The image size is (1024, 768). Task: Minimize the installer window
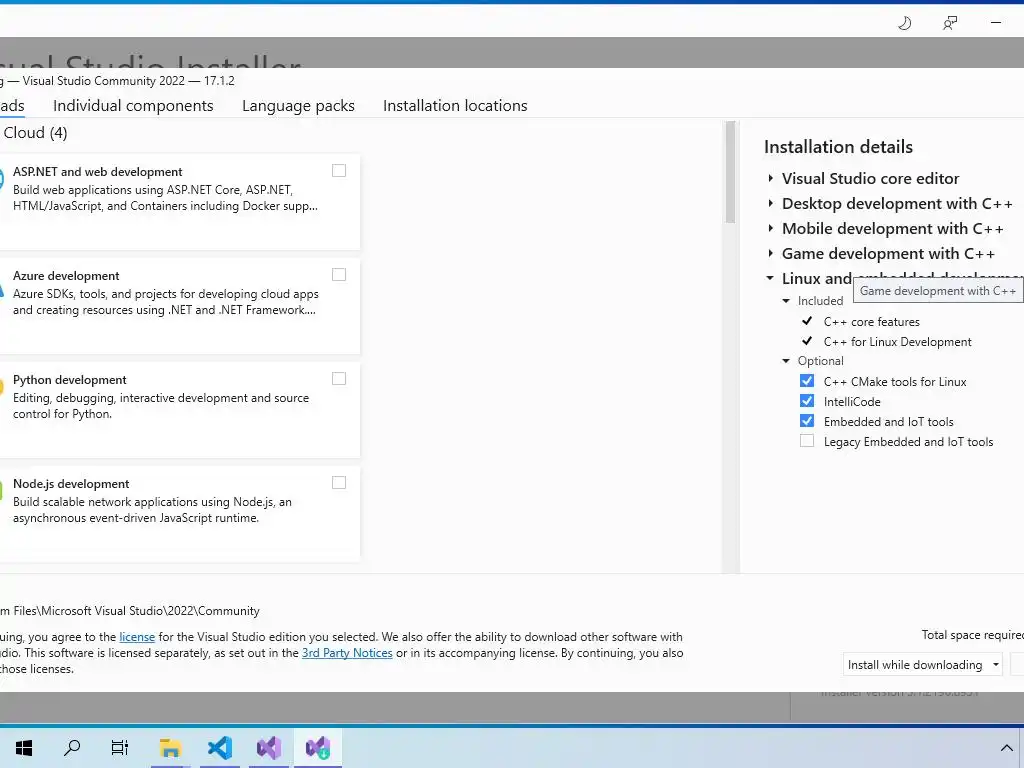[x=996, y=23]
